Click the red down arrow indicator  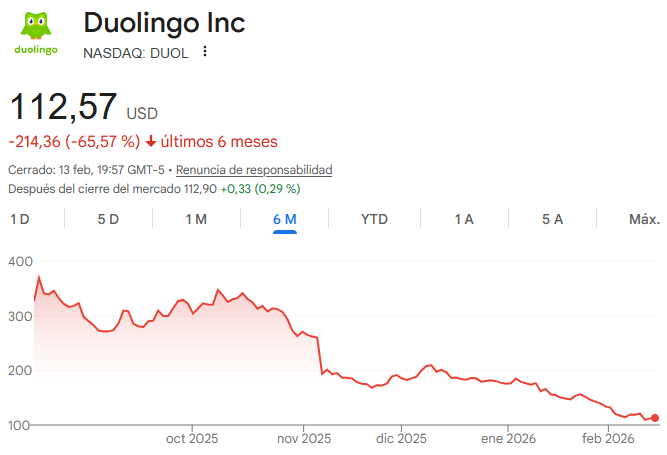[151, 142]
